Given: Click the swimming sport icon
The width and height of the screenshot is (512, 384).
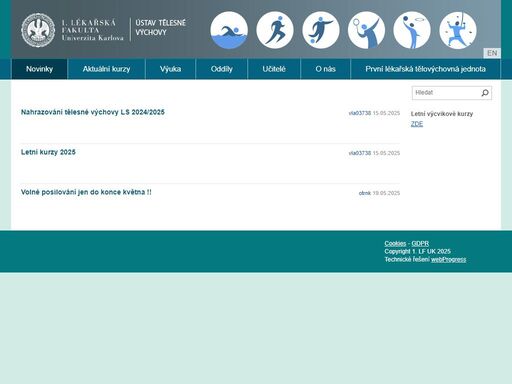Looking at the screenshot, I should (x=229, y=30).
